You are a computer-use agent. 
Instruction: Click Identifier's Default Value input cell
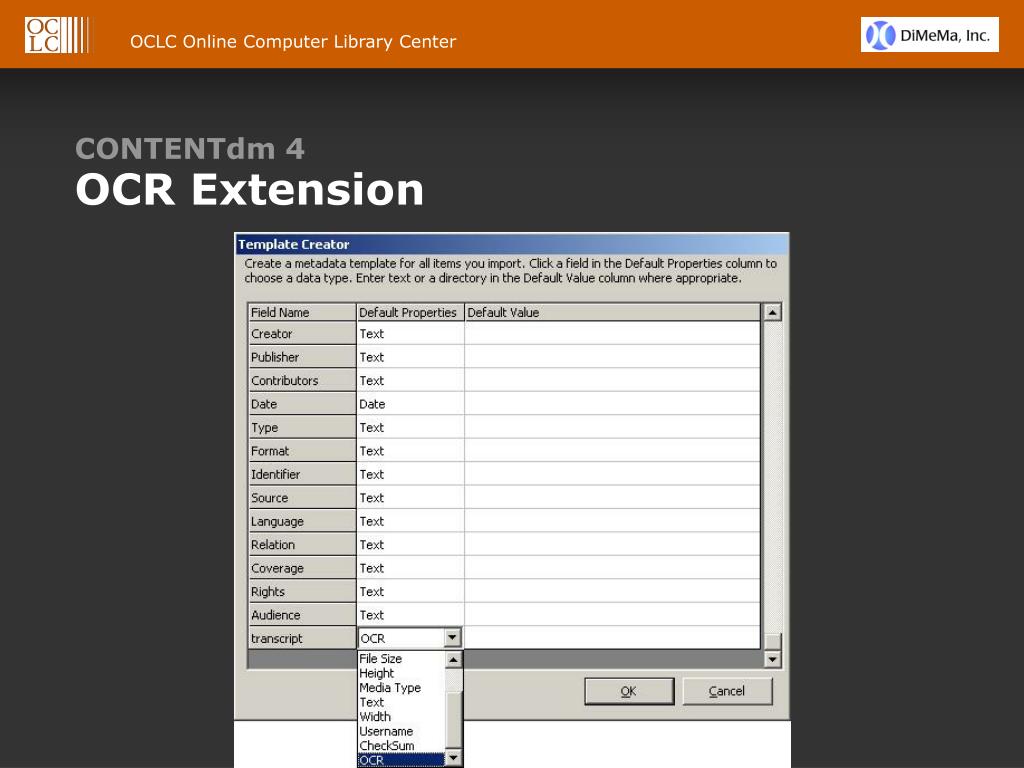click(x=613, y=475)
